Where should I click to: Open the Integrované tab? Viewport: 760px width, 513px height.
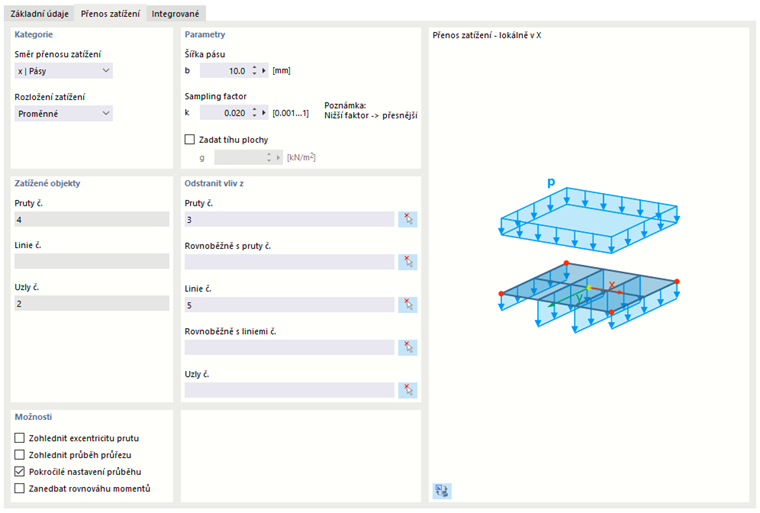(x=175, y=14)
